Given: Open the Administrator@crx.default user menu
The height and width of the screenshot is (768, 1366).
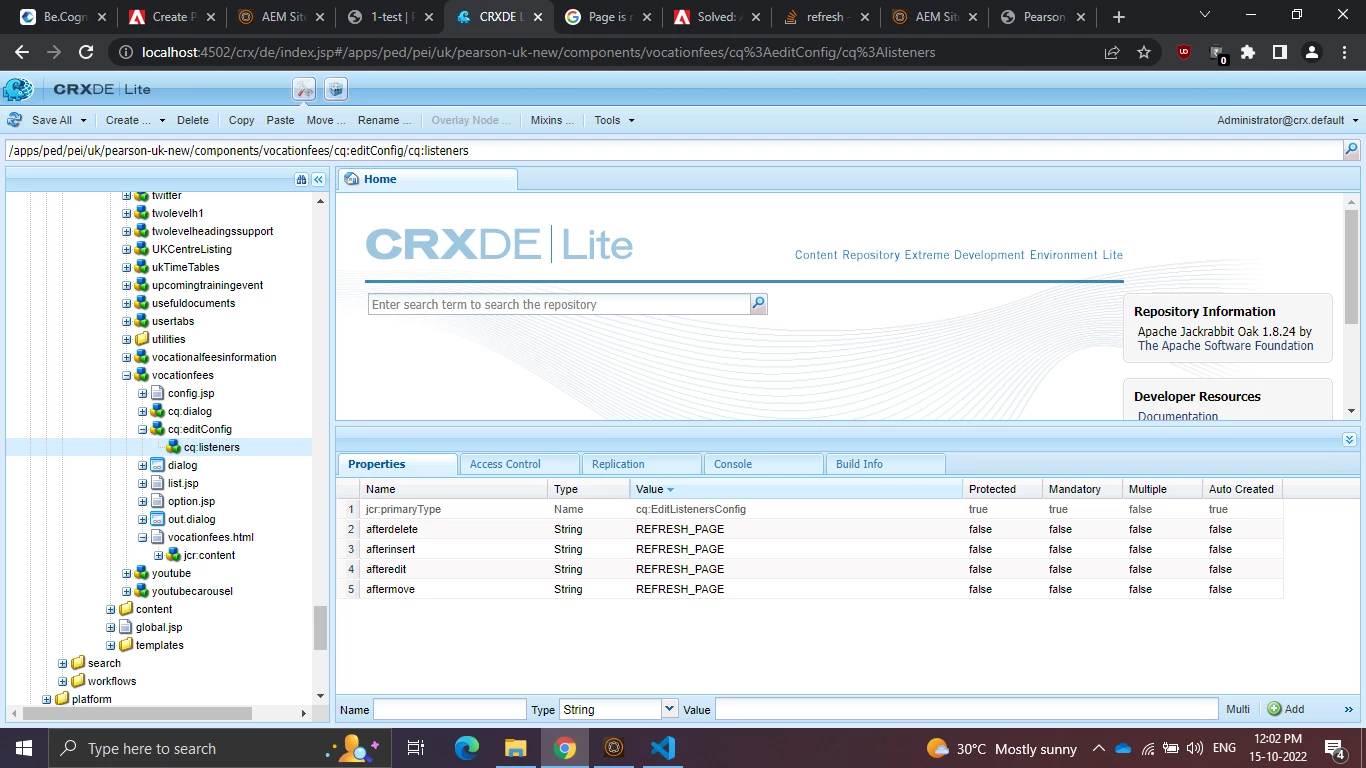Looking at the screenshot, I should pos(1288,120).
